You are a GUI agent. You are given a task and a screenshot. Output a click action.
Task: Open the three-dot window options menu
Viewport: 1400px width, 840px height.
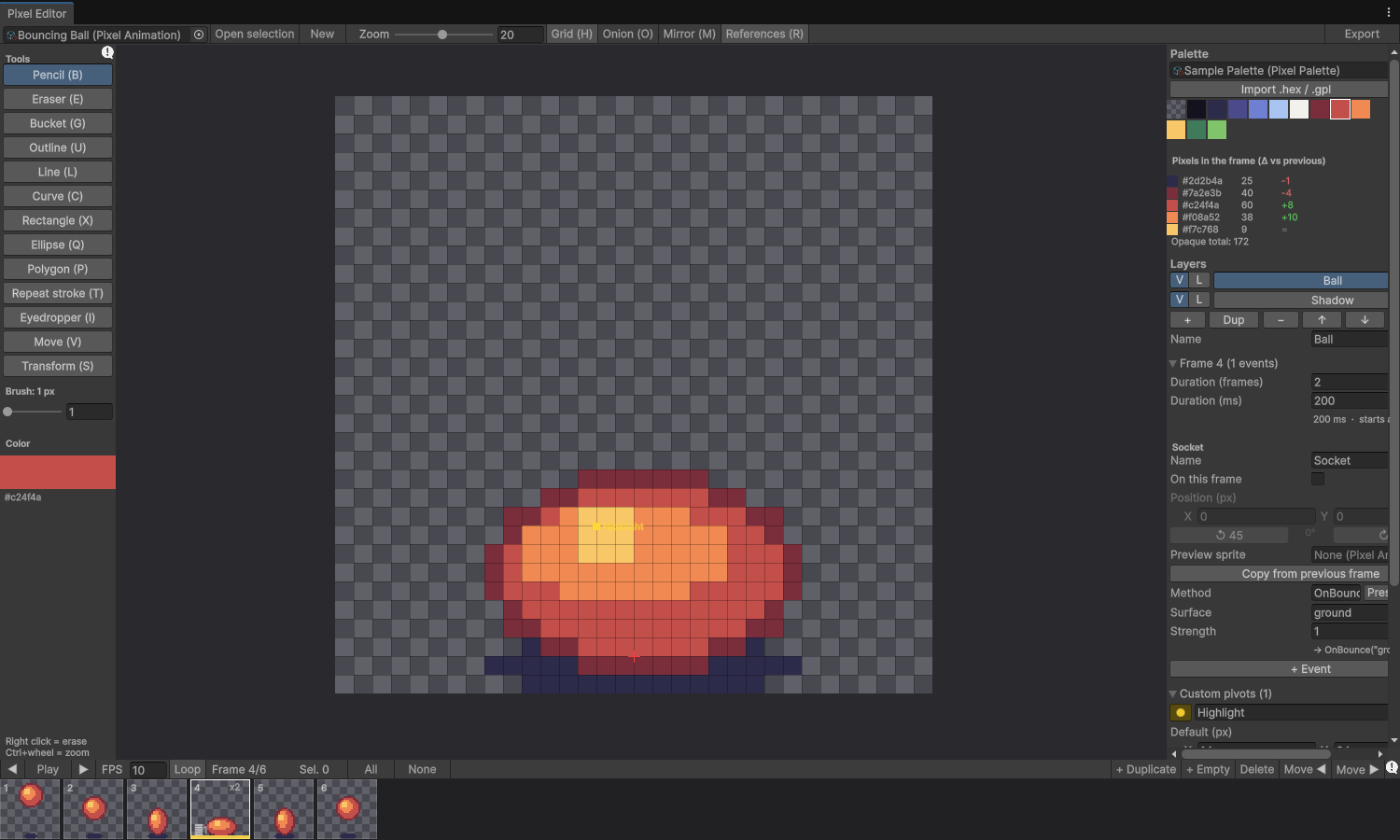1388,12
